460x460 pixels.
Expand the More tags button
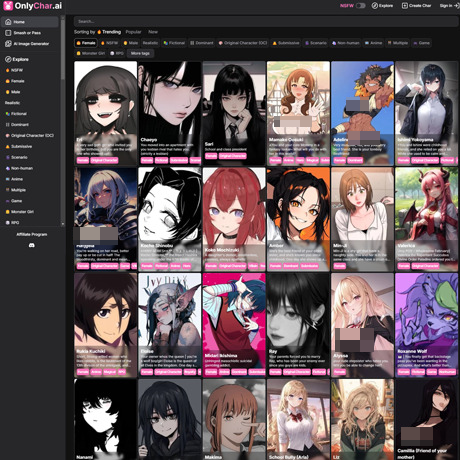pyautogui.click(x=140, y=53)
